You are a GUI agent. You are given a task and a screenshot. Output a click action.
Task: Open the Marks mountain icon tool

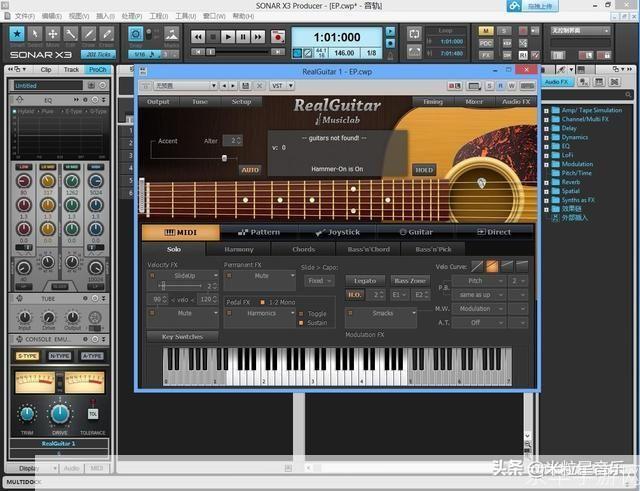click(x=171, y=34)
